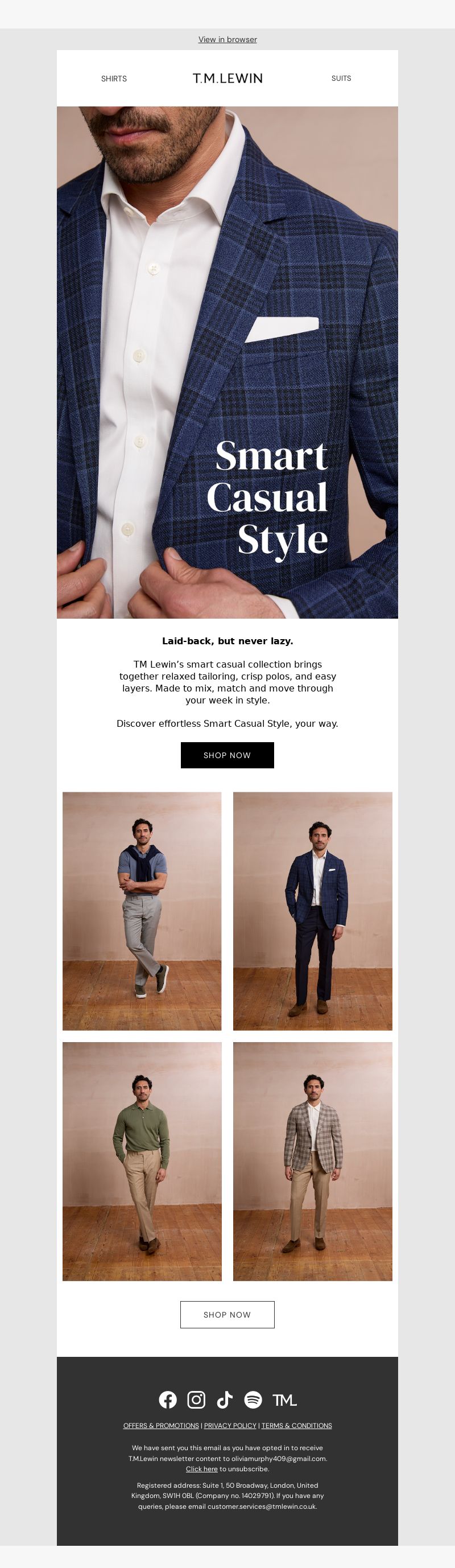The width and height of the screenshot is (455, 1568).
Task: Click the outlined SHOP NOW button
Action: click(x=227, y=1315)
